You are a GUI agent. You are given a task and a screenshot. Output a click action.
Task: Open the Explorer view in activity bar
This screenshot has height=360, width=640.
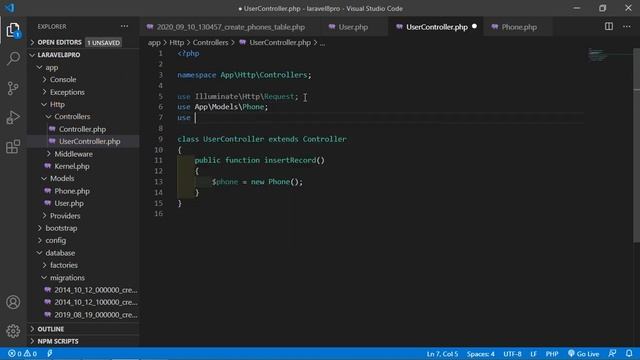pyautogui.click(x=13, y=30)
